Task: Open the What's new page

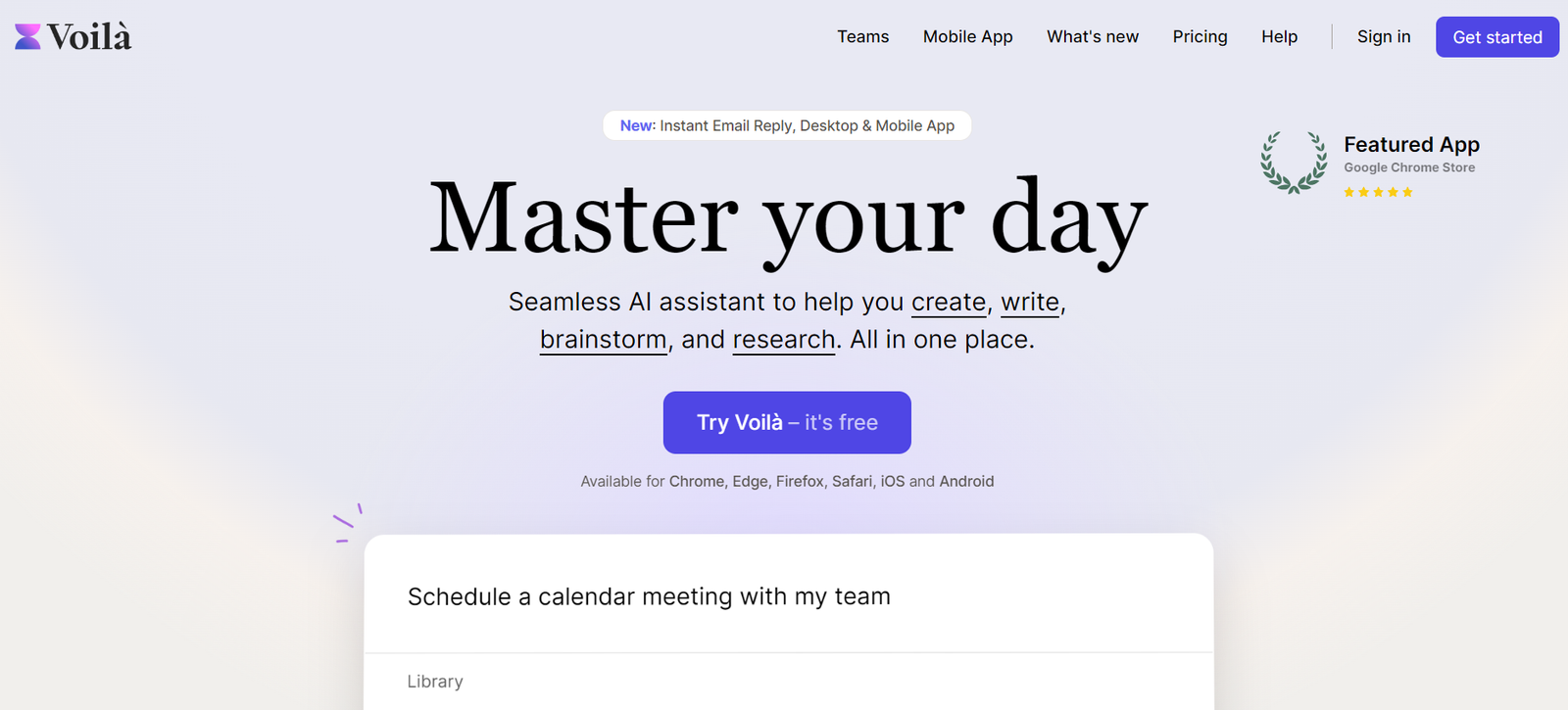Action: (1093, 37)
